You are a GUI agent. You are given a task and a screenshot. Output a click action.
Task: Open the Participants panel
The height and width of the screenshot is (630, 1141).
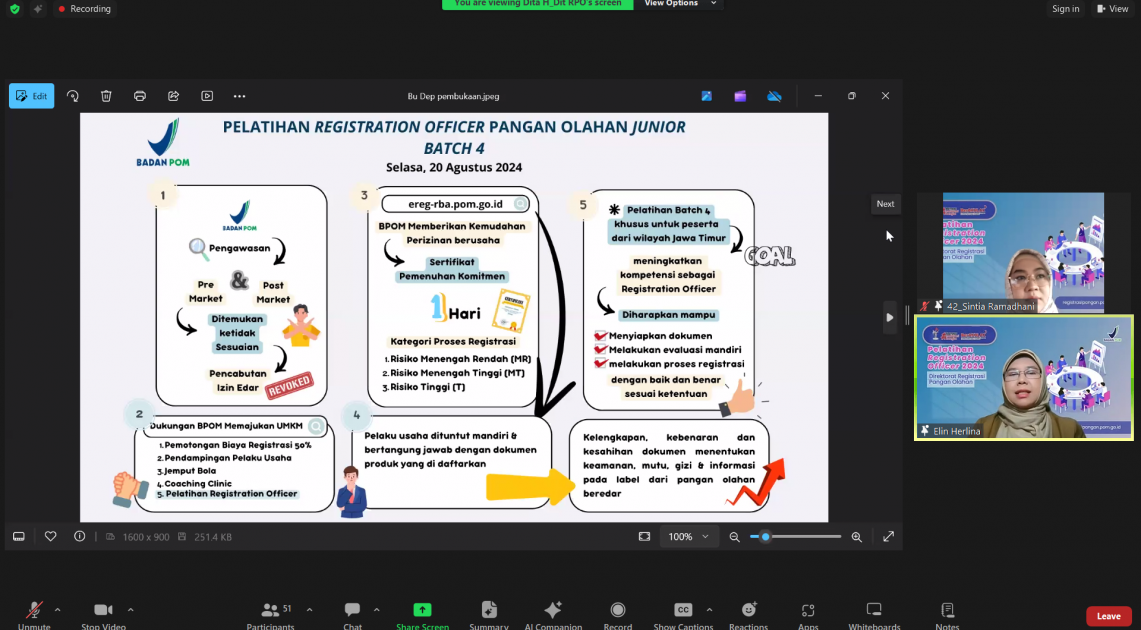tap(271, 613)
